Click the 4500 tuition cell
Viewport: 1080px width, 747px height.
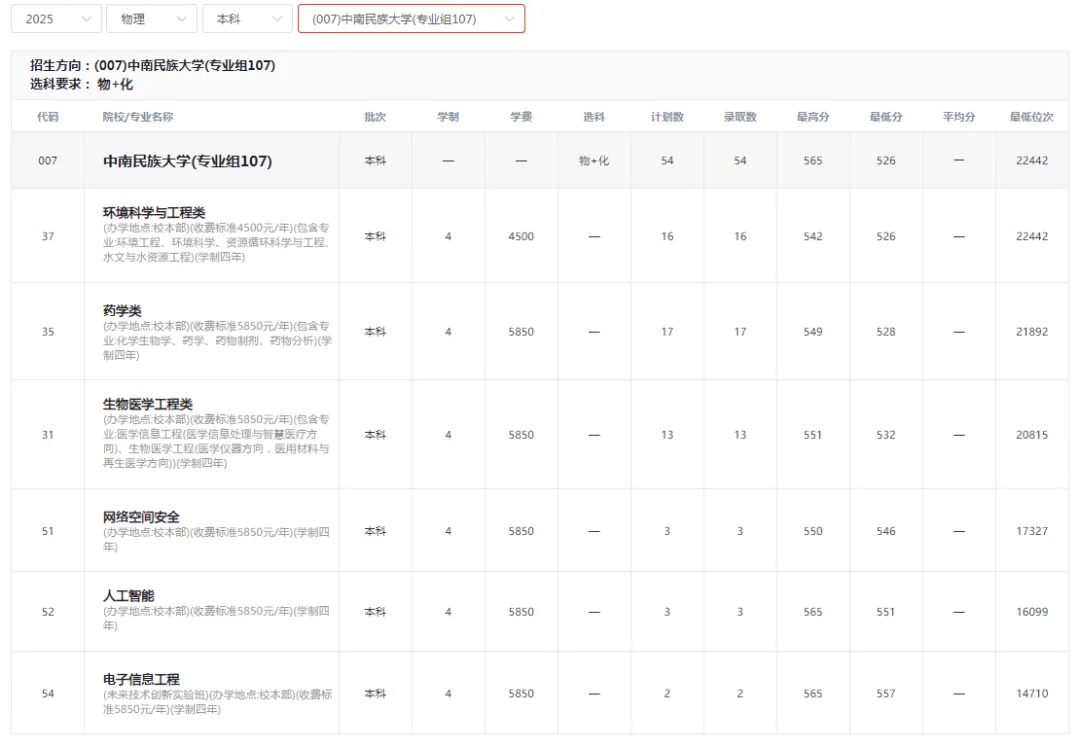click(x=521, y=236)
